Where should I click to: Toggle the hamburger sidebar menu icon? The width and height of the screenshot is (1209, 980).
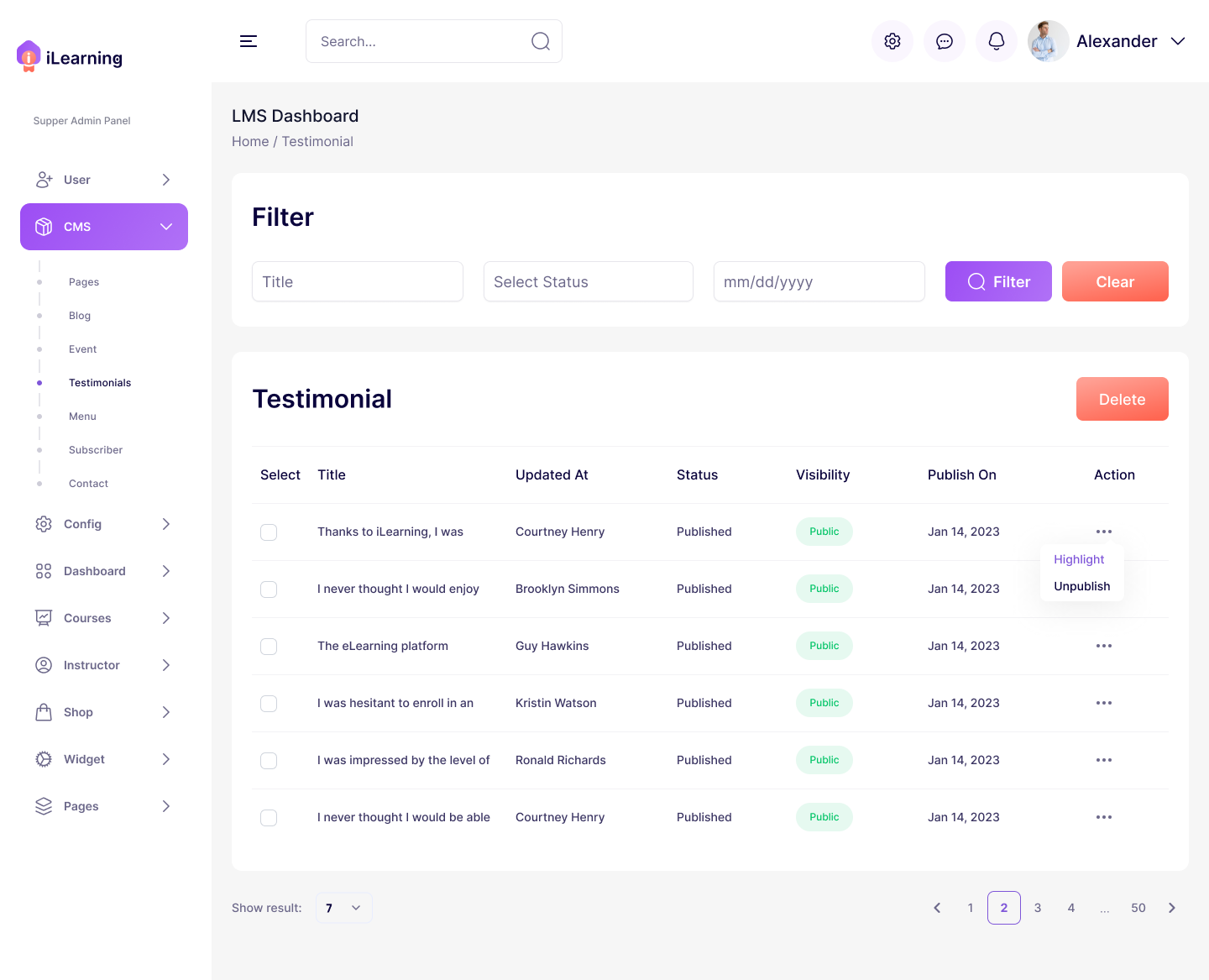249,41
